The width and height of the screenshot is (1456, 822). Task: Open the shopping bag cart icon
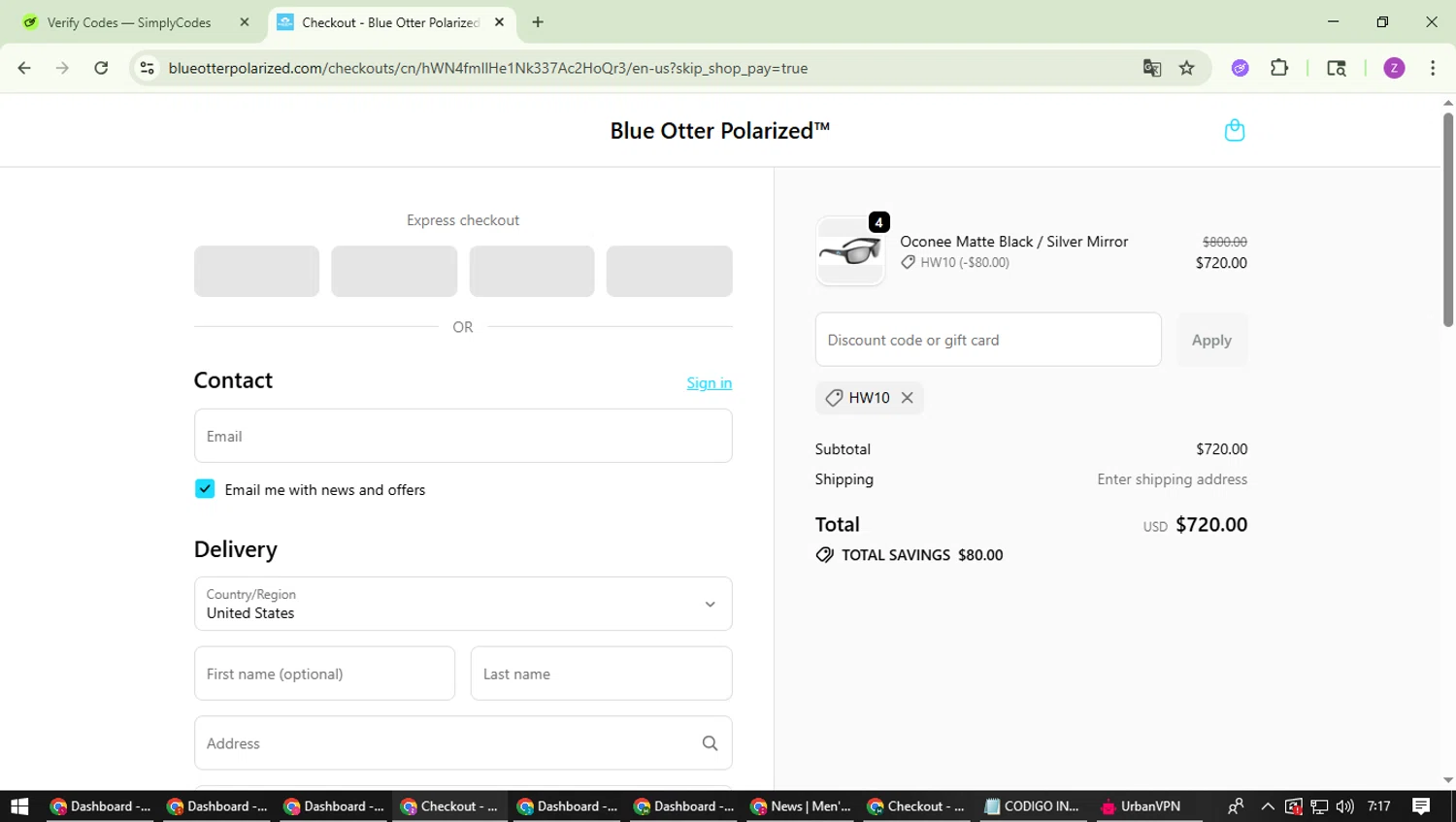point(1235,130)
